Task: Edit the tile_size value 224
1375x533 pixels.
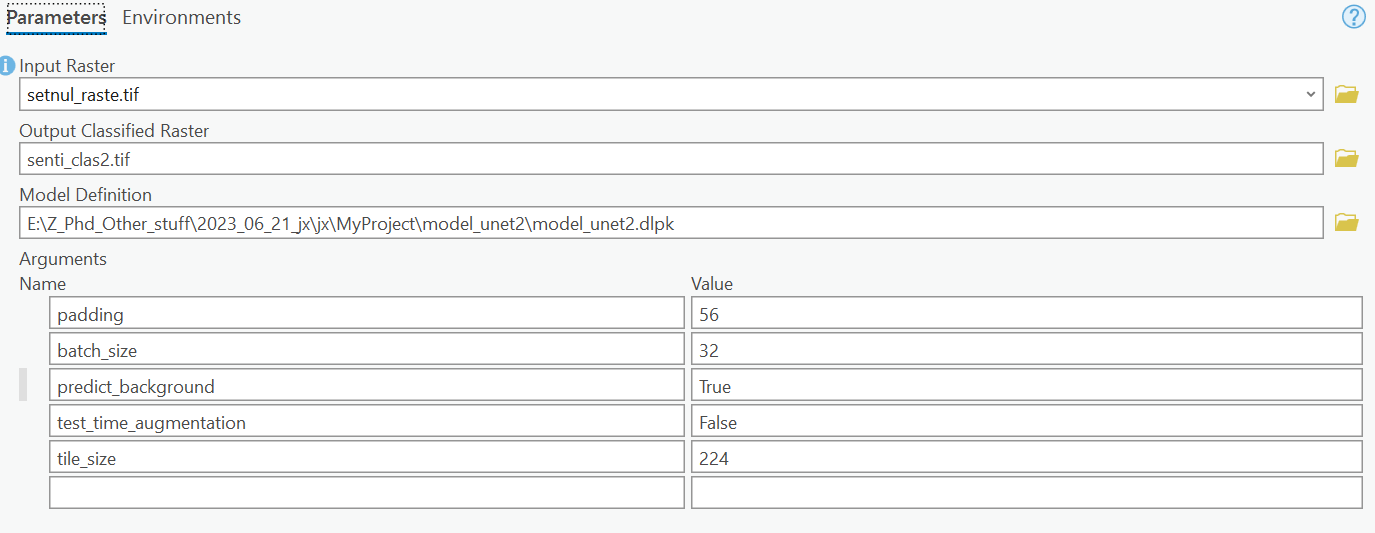Action: (1026, 458)
